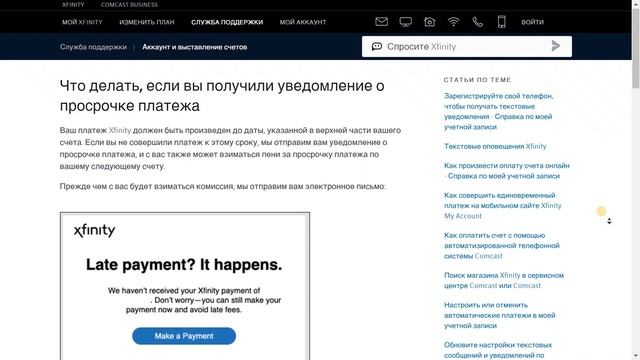
Task: Click the late payment email preview image
Action: (185, 286)
